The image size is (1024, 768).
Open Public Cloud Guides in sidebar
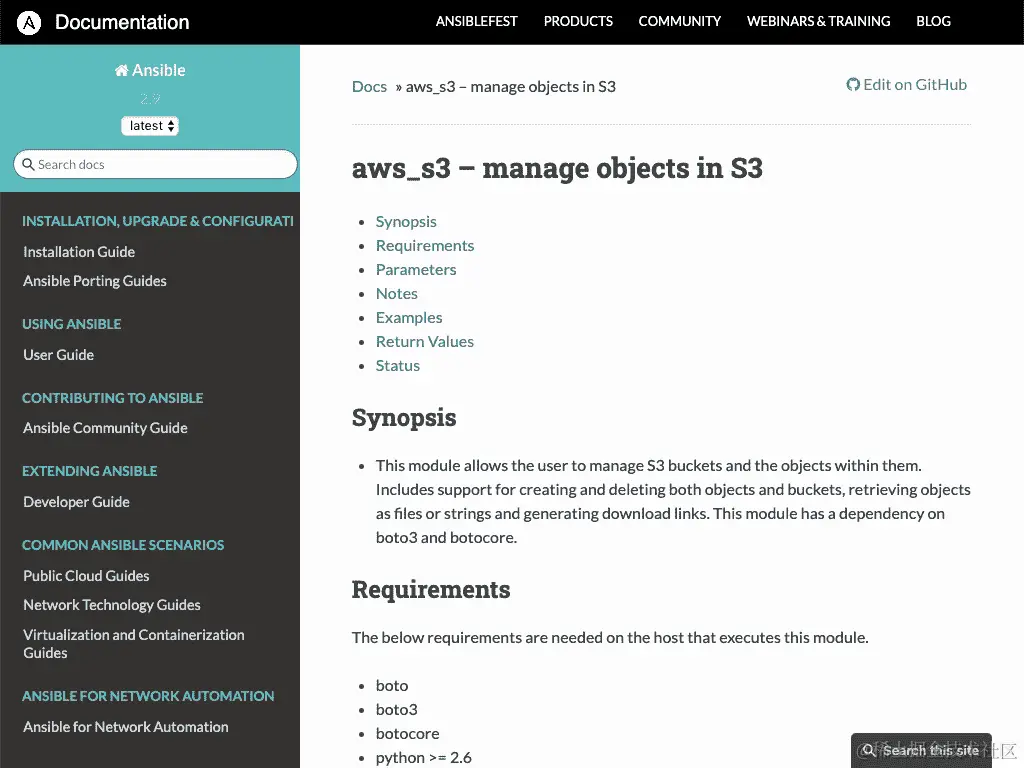86,576
